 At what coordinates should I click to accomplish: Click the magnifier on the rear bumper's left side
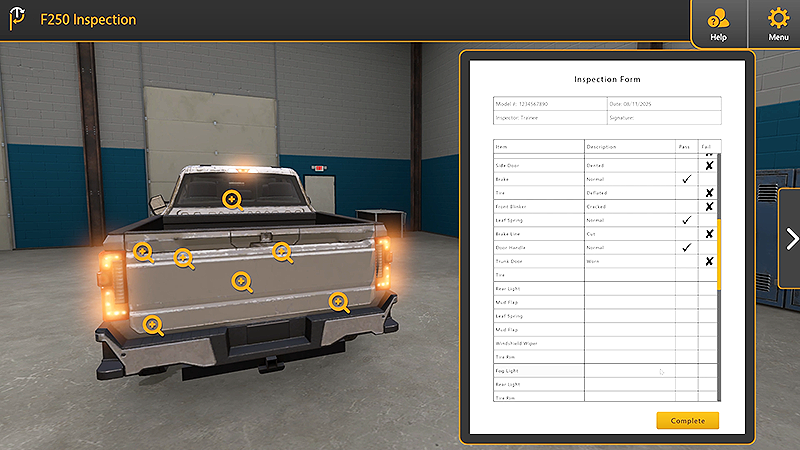tap(153, 325)
